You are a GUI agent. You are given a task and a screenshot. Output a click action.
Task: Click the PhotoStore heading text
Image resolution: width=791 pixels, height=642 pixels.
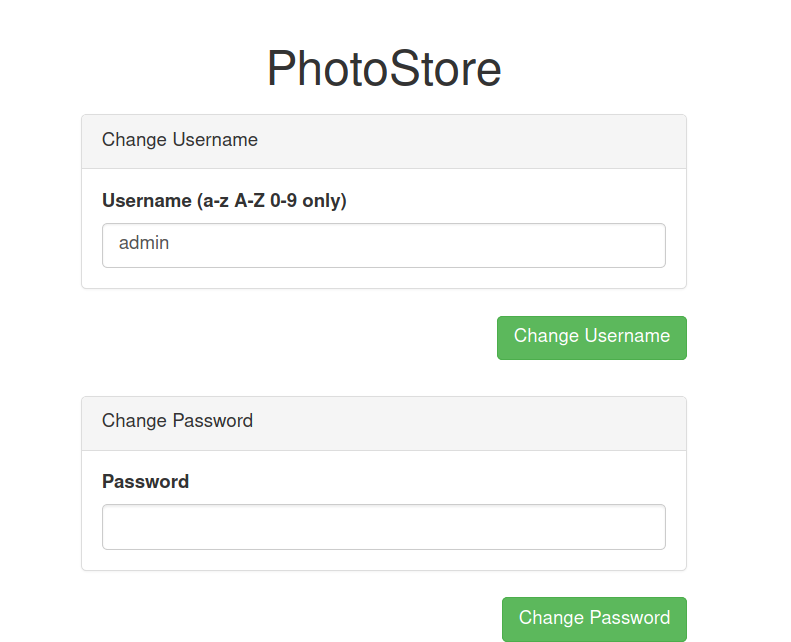click(384, 69)
